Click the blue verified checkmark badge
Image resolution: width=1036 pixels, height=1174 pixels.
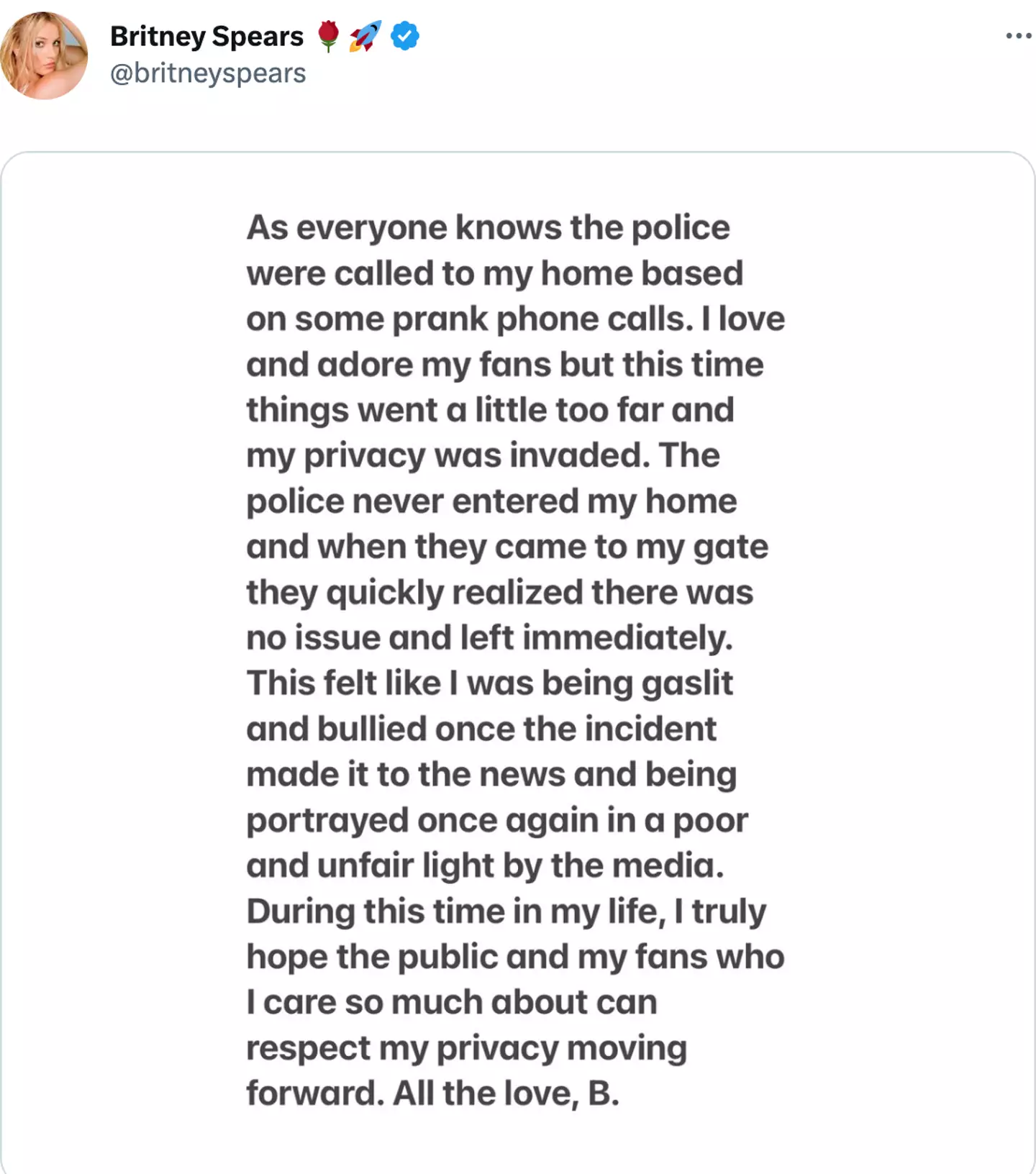405,35
